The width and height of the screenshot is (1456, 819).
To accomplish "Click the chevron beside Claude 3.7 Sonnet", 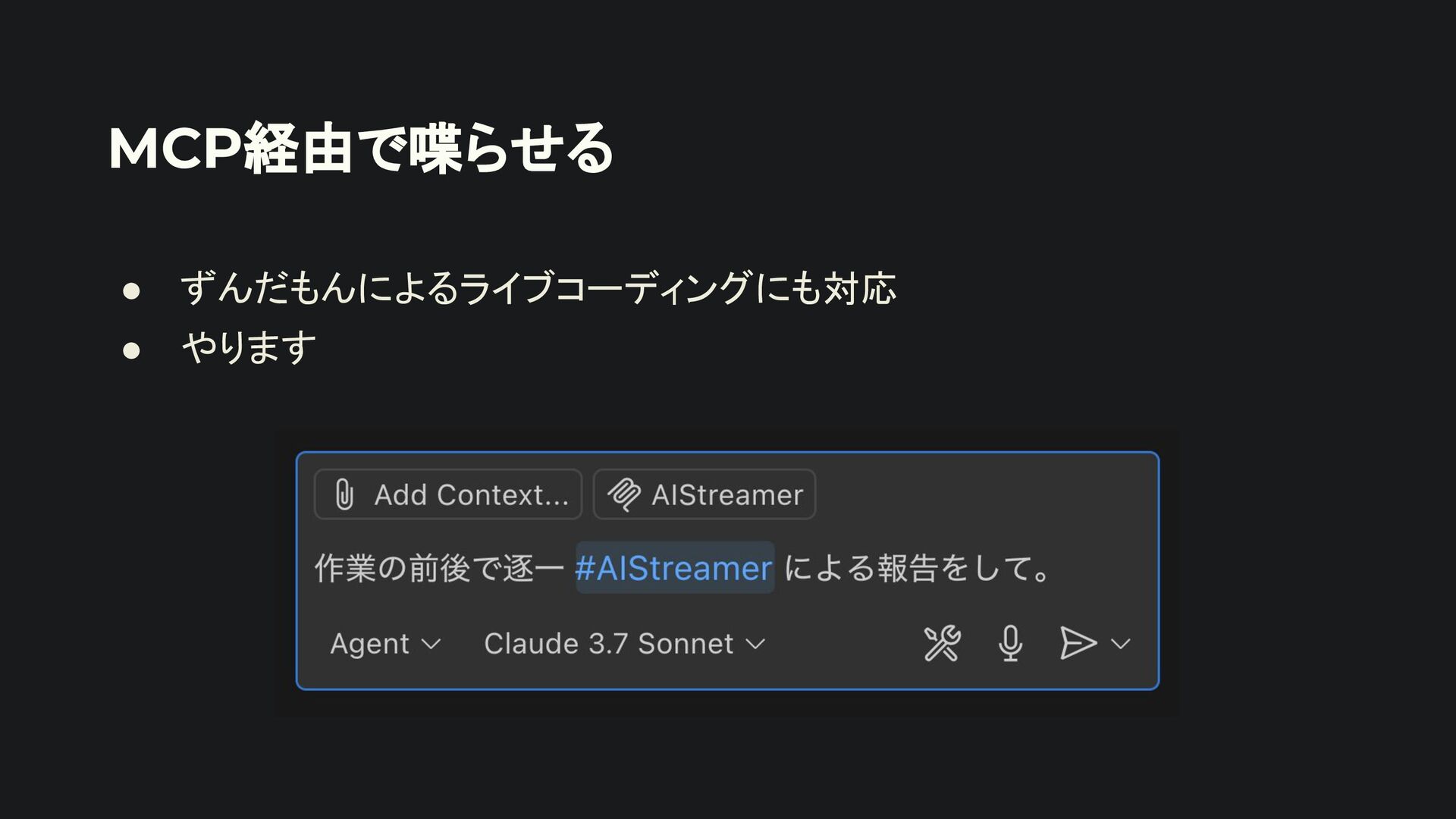I will (755, 645).
